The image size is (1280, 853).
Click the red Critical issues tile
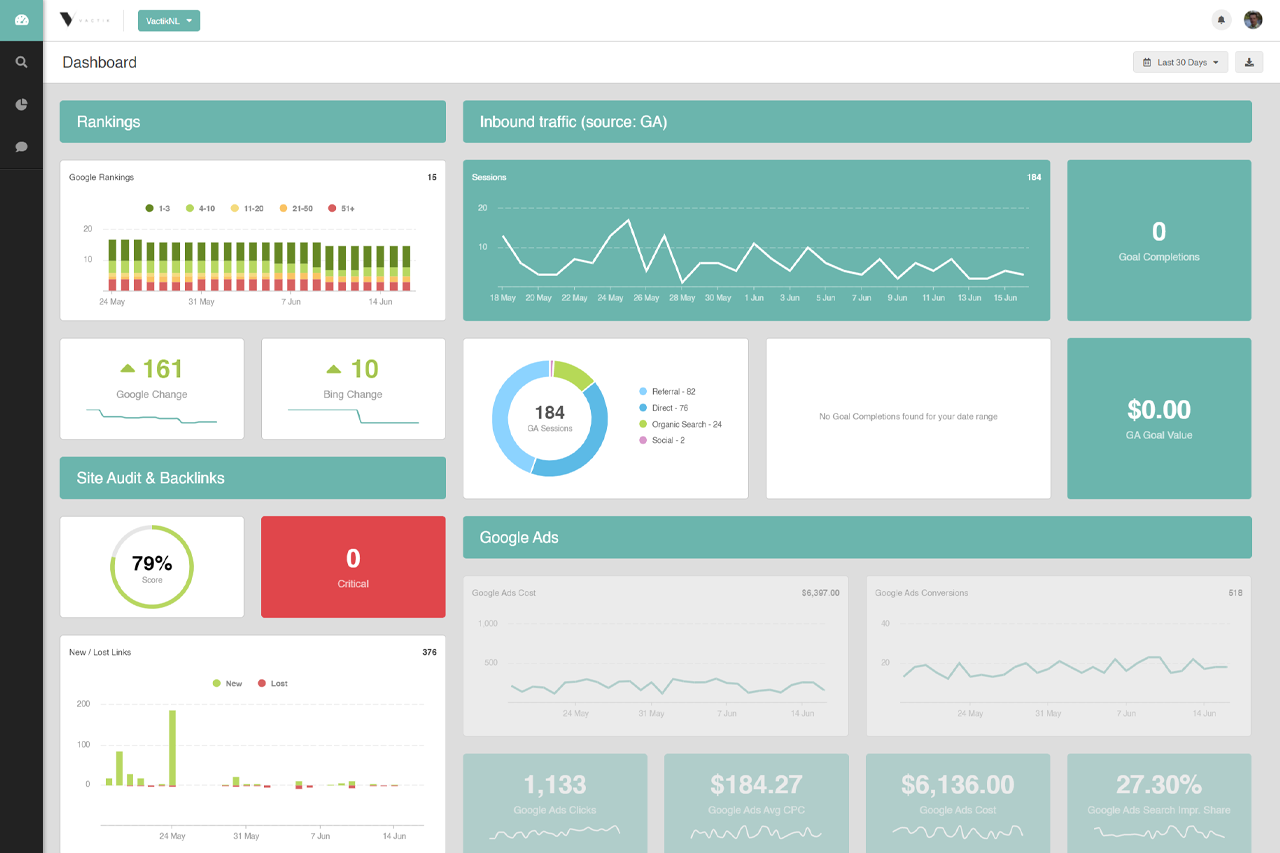353,567
